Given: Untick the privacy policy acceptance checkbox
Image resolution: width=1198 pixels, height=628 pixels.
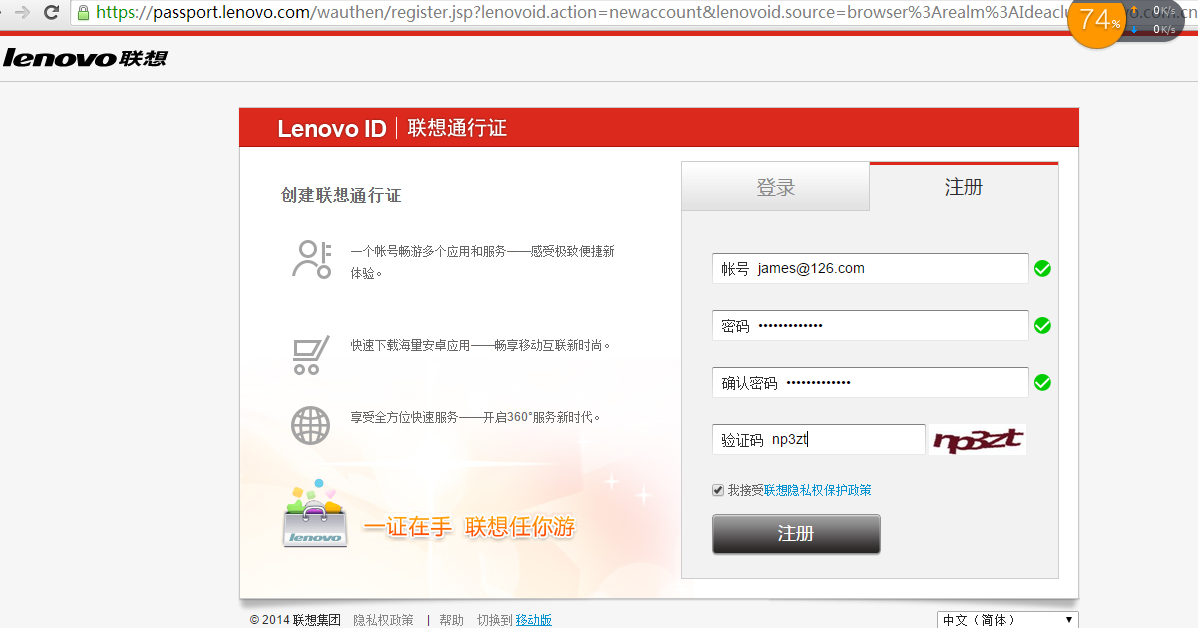Looking at the screenshot, I should coord(717,490).
